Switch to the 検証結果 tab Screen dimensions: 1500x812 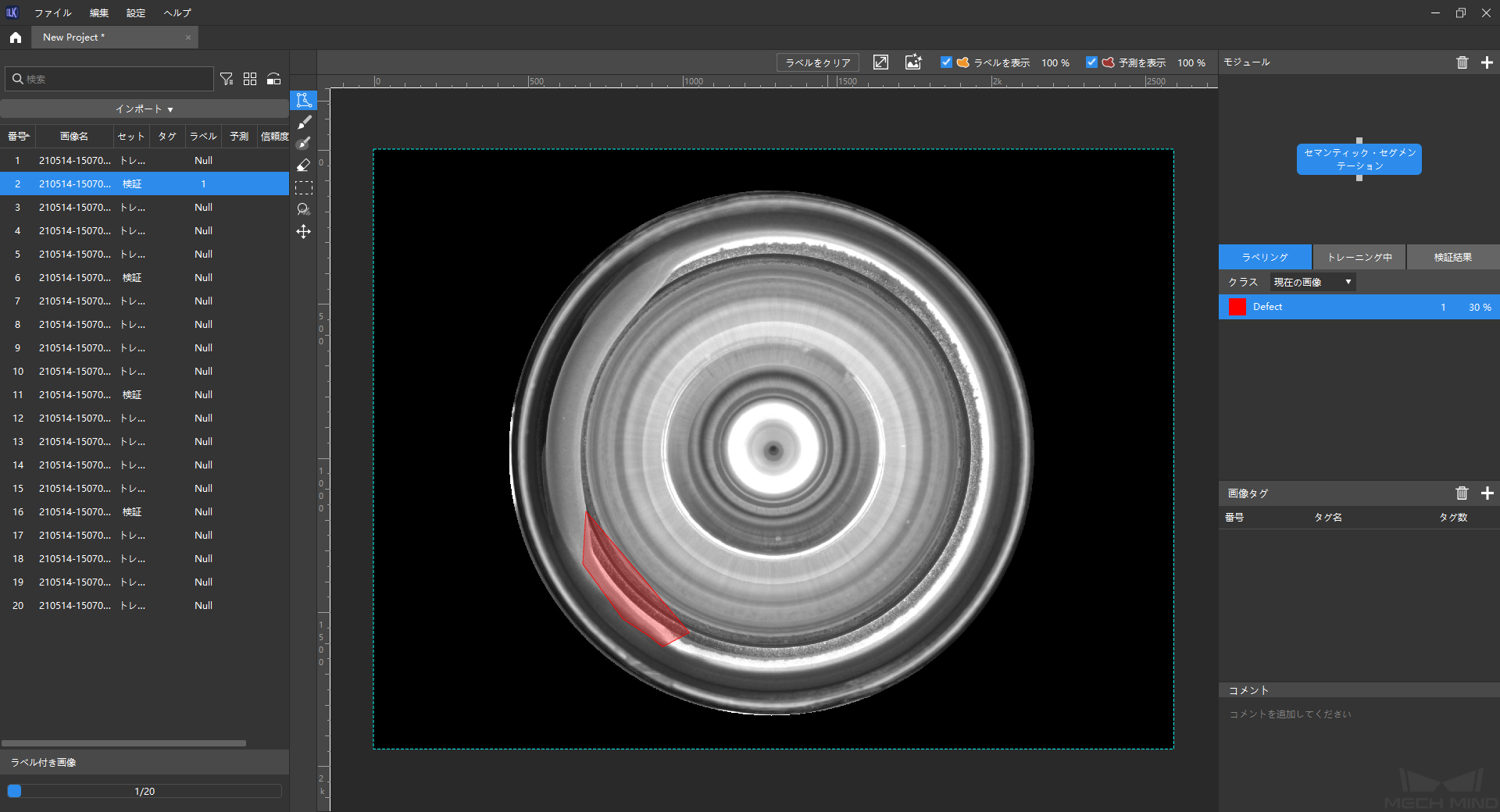pyautogui.click(x=1453, y=257)
